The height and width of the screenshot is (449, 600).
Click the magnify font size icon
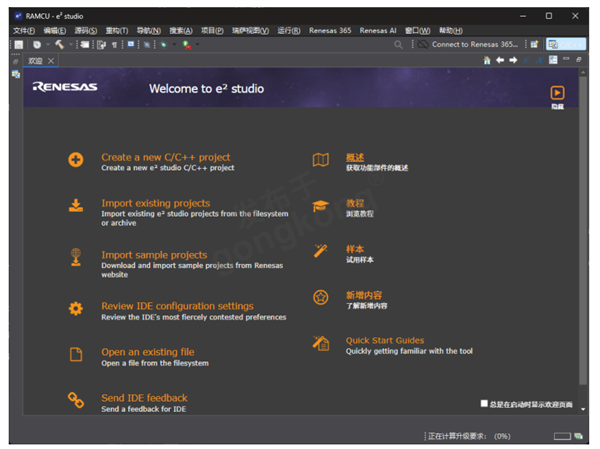point(540,60)
